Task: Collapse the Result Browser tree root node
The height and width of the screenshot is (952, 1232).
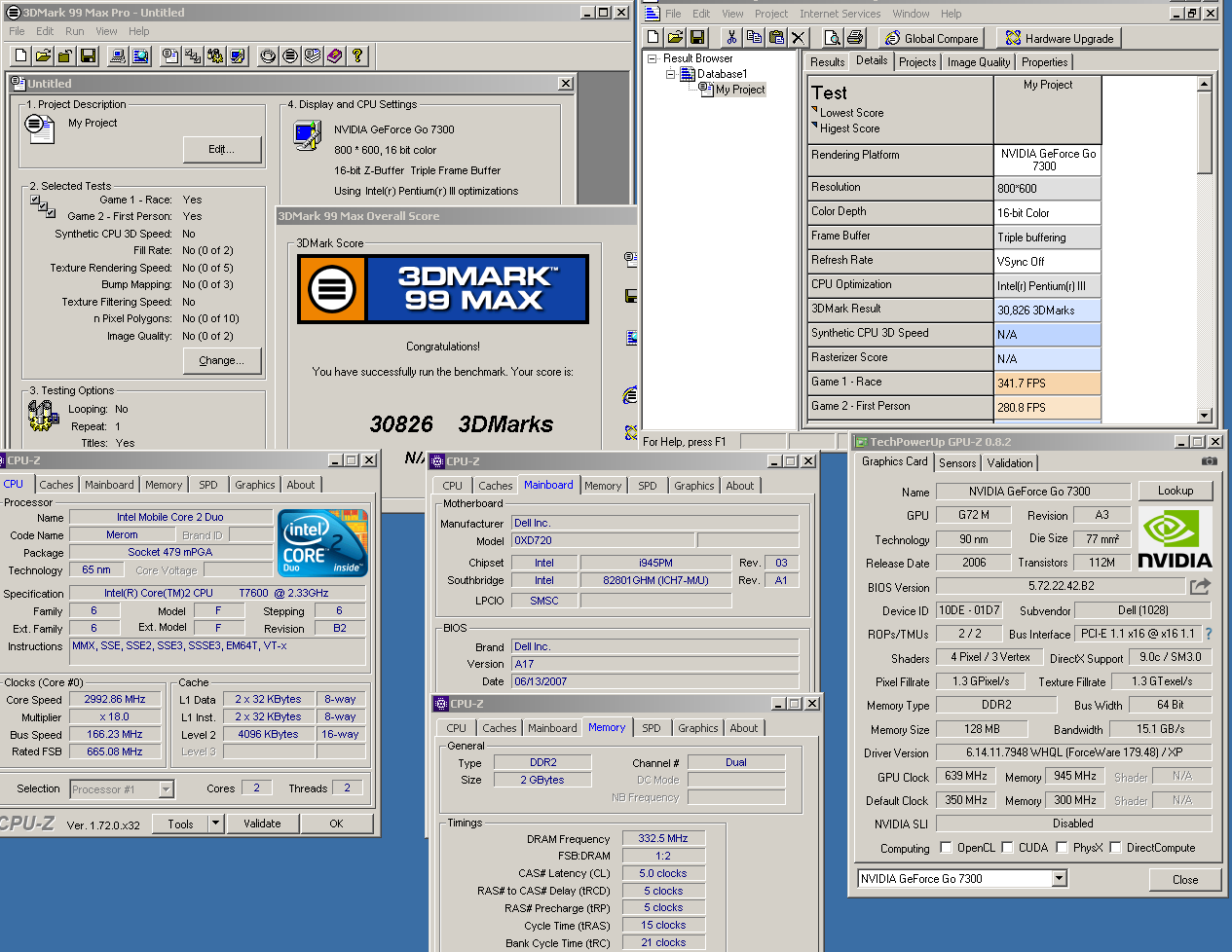Action: coord(653,58)
